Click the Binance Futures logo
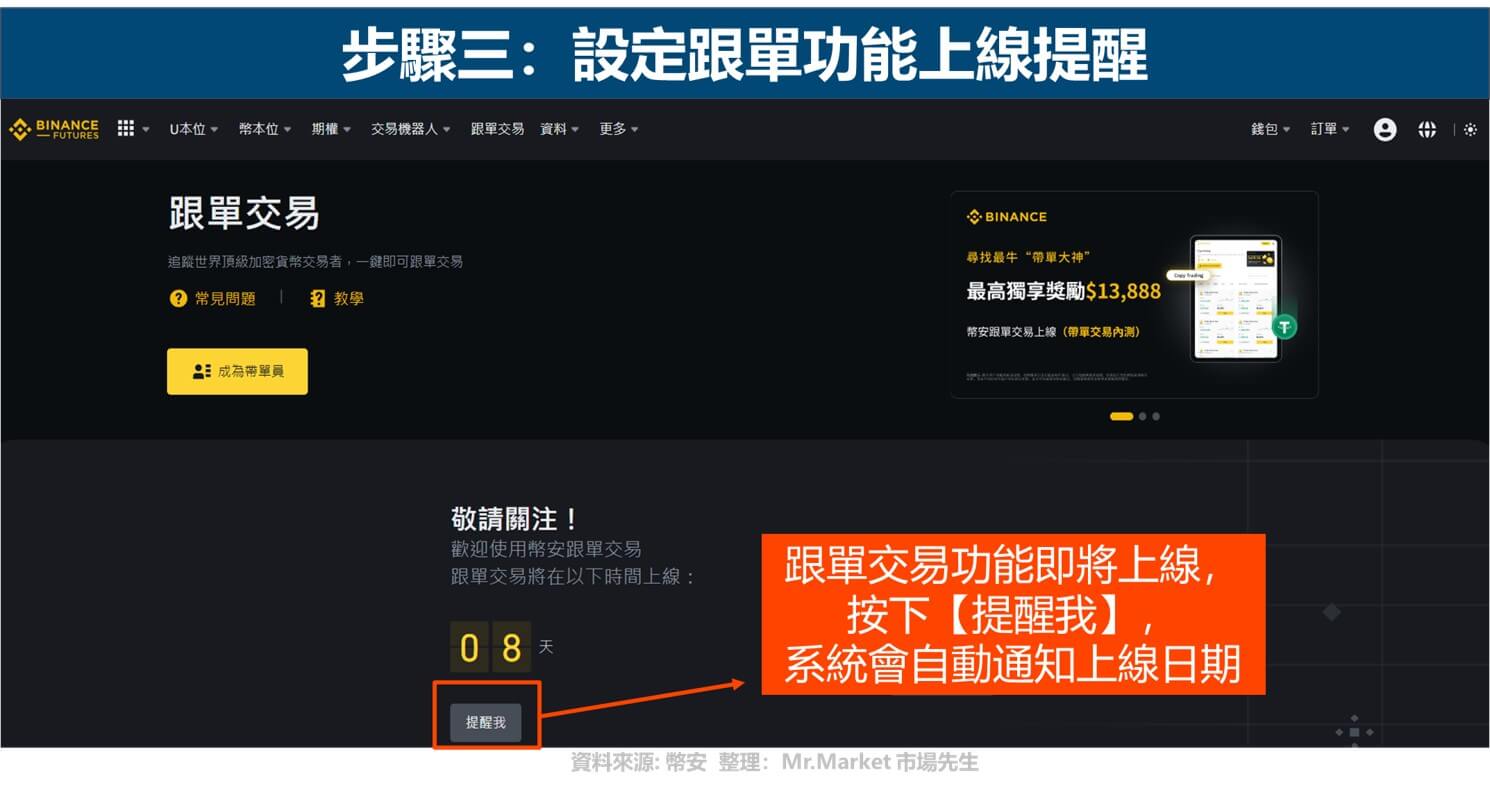This screenshot has height=787, width=1490. tap(54, 129)
